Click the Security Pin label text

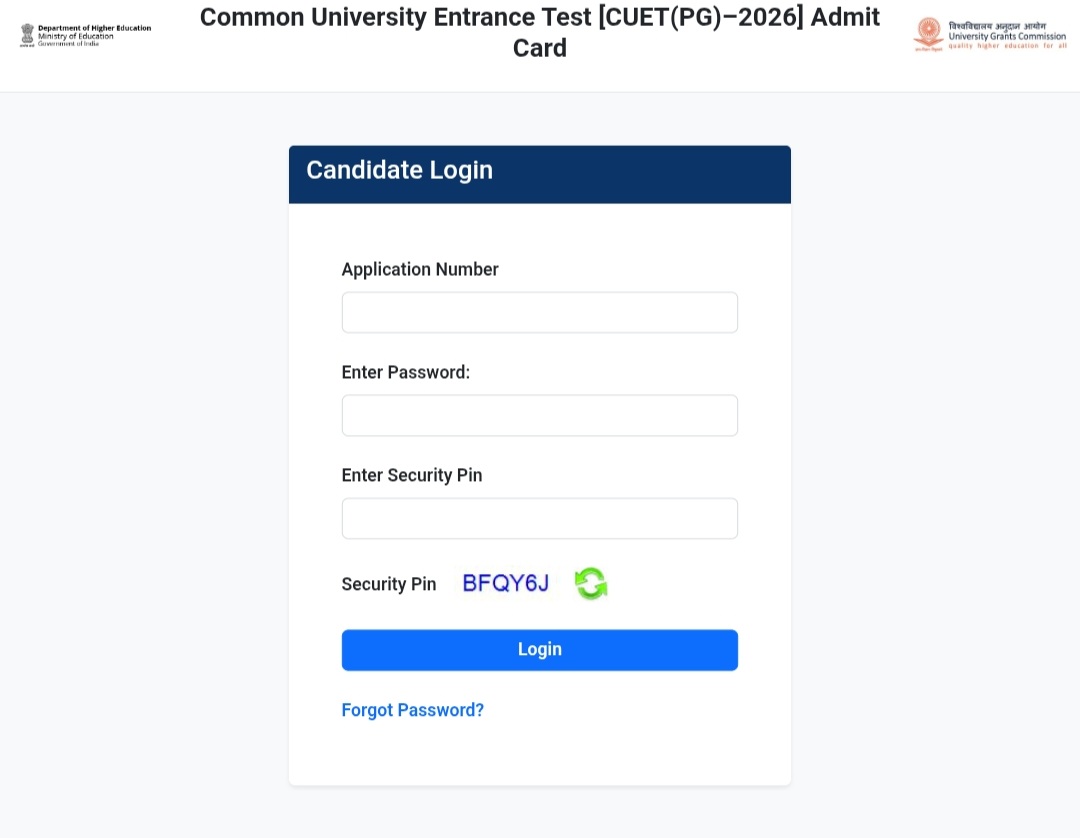(x=389, y=584)
